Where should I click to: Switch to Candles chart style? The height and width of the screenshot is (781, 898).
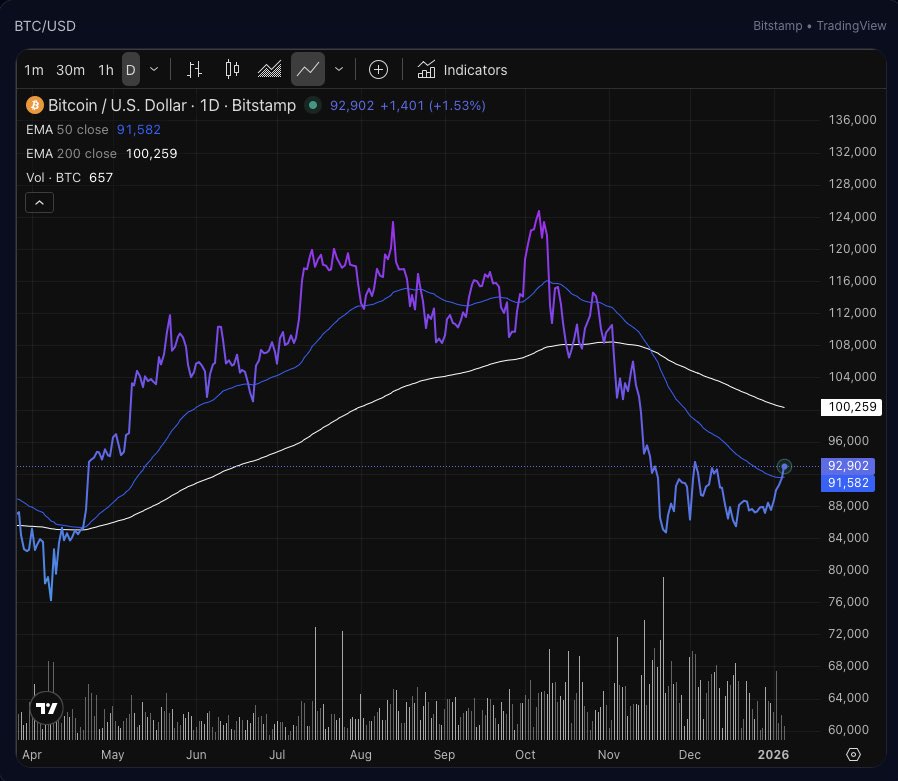(x=232, y=70)
